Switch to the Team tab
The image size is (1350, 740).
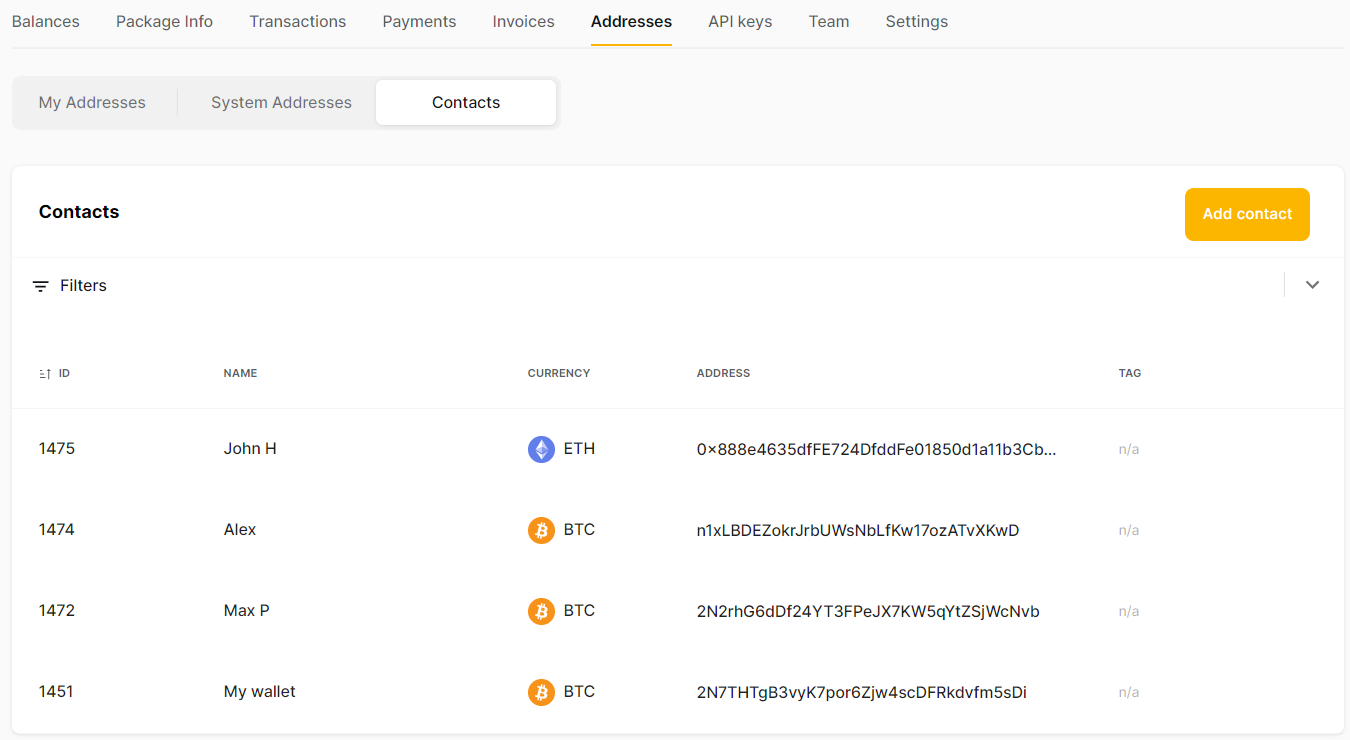coord(829,21)
